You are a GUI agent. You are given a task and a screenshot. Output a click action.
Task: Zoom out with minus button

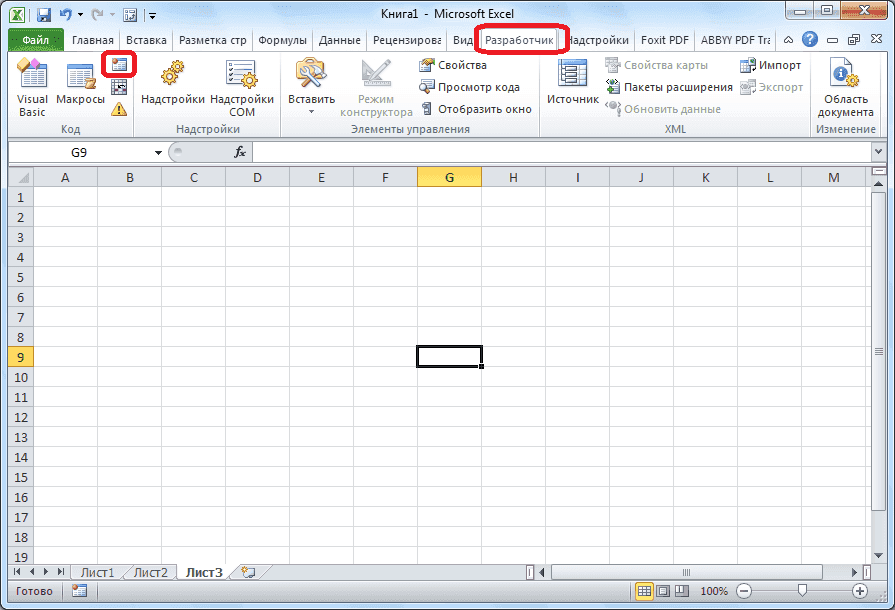tap(744, 591)
